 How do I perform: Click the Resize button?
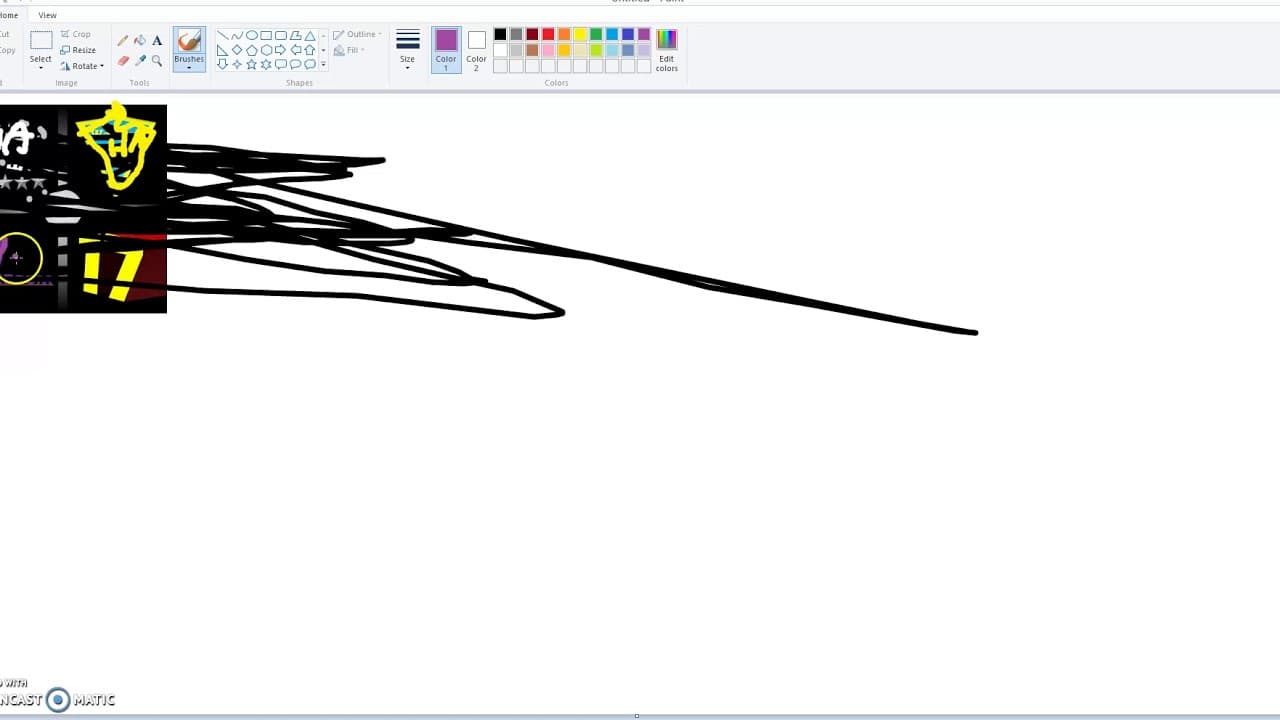[78, 50]
